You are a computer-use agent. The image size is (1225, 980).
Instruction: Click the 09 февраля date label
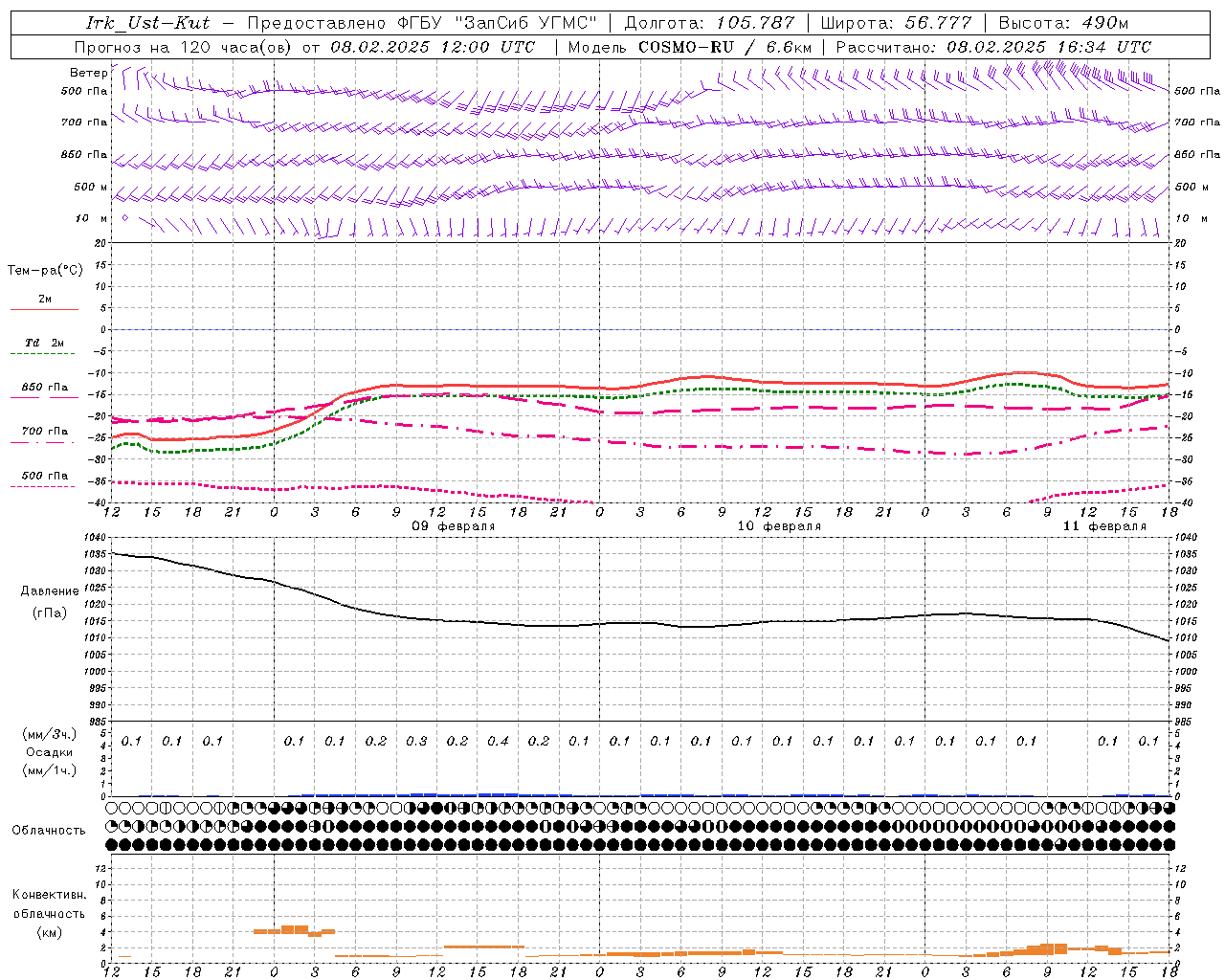pos(454,526)
